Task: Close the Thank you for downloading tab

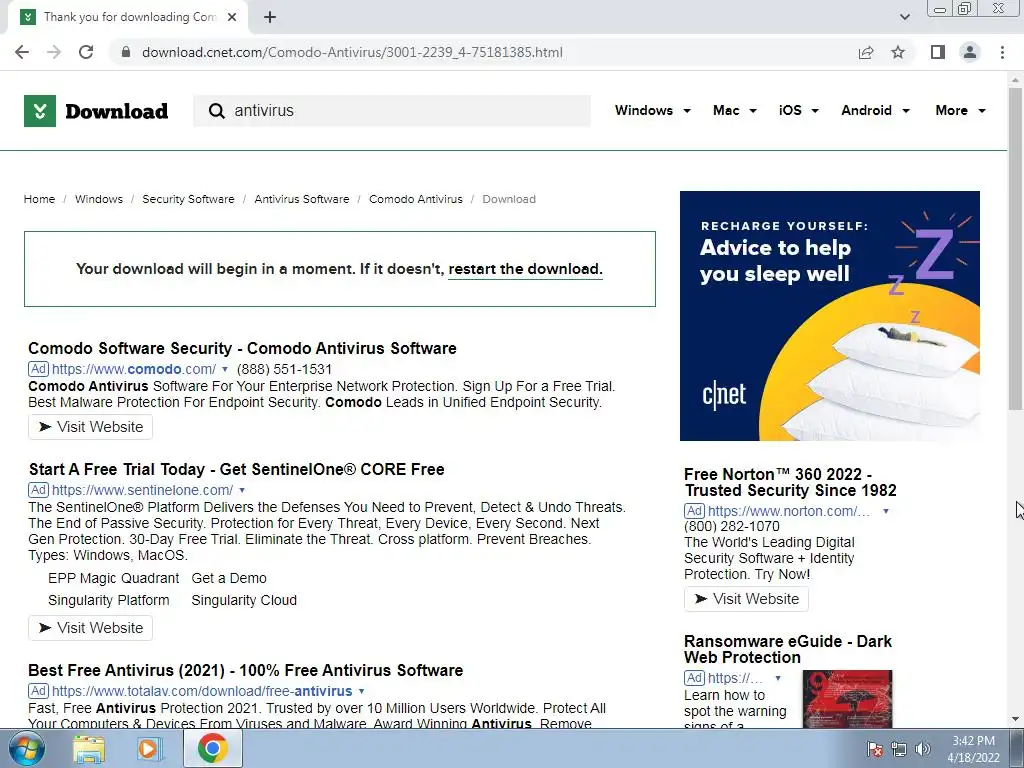Action: tap(232, 17)
